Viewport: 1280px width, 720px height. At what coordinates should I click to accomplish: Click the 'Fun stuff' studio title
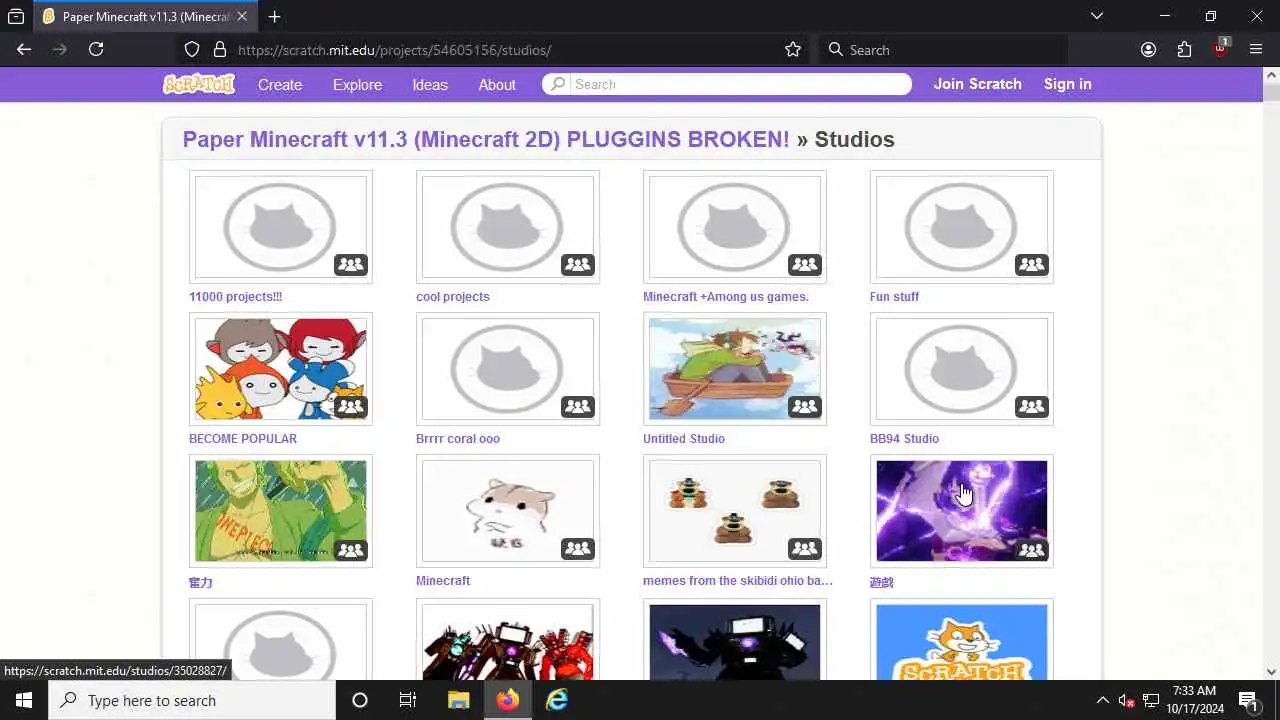[x=894, y=297]
